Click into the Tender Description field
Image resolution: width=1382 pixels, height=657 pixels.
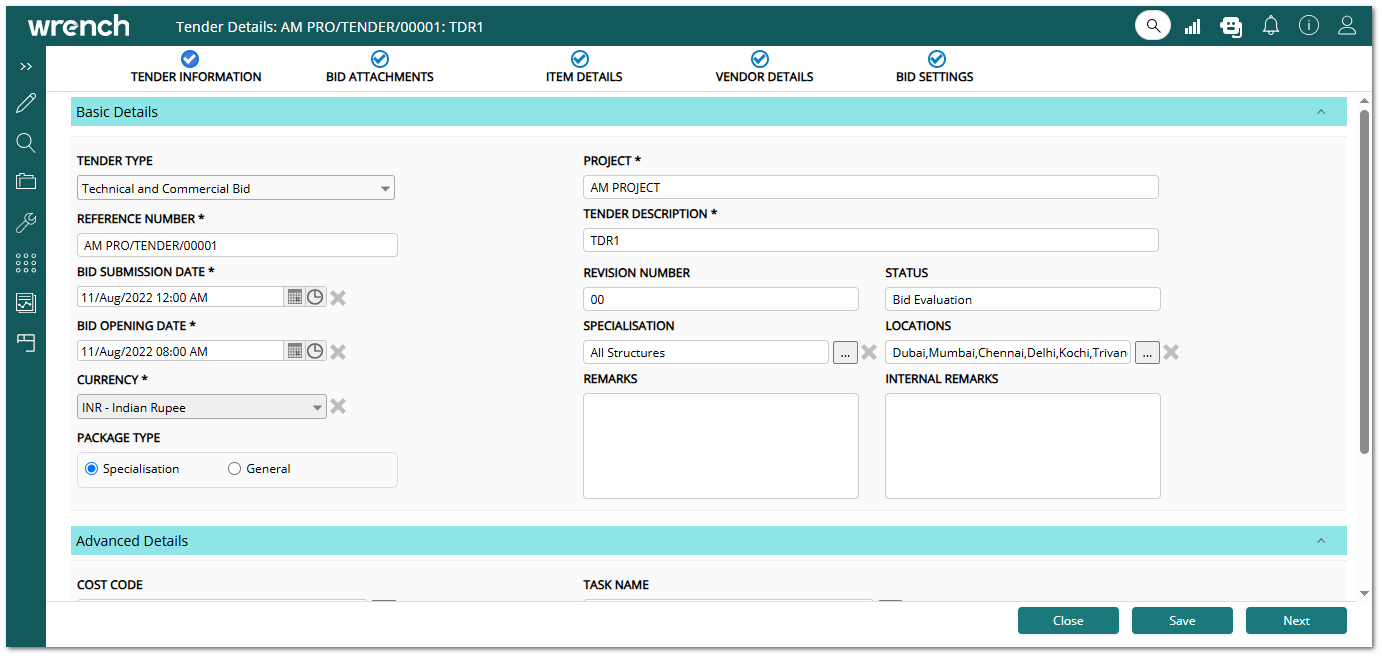[871, 240]
